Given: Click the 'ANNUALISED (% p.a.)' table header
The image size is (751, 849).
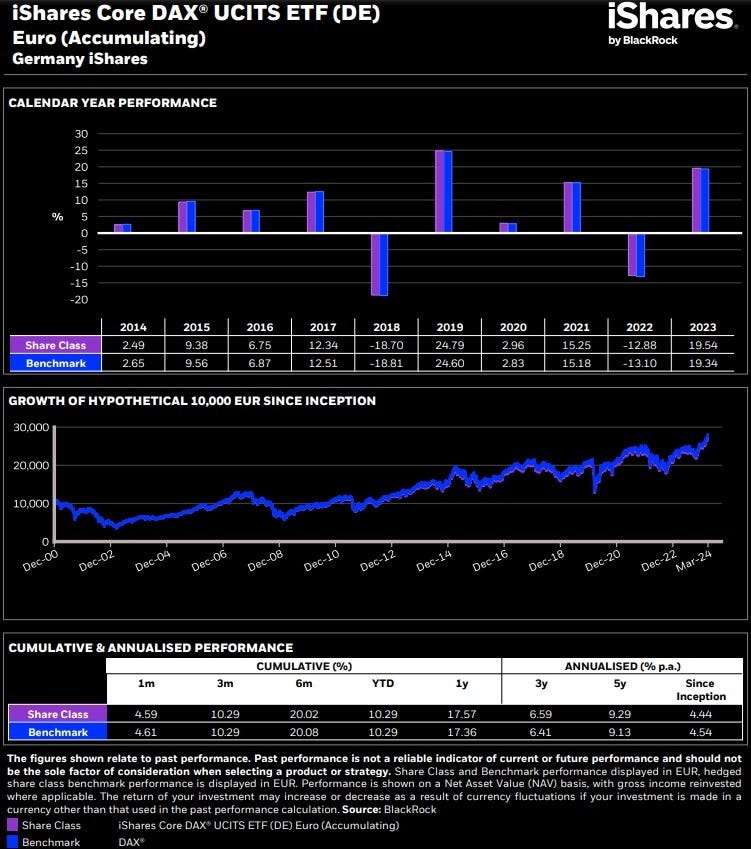Looking at the screenshot, I should tap(623, 666).
